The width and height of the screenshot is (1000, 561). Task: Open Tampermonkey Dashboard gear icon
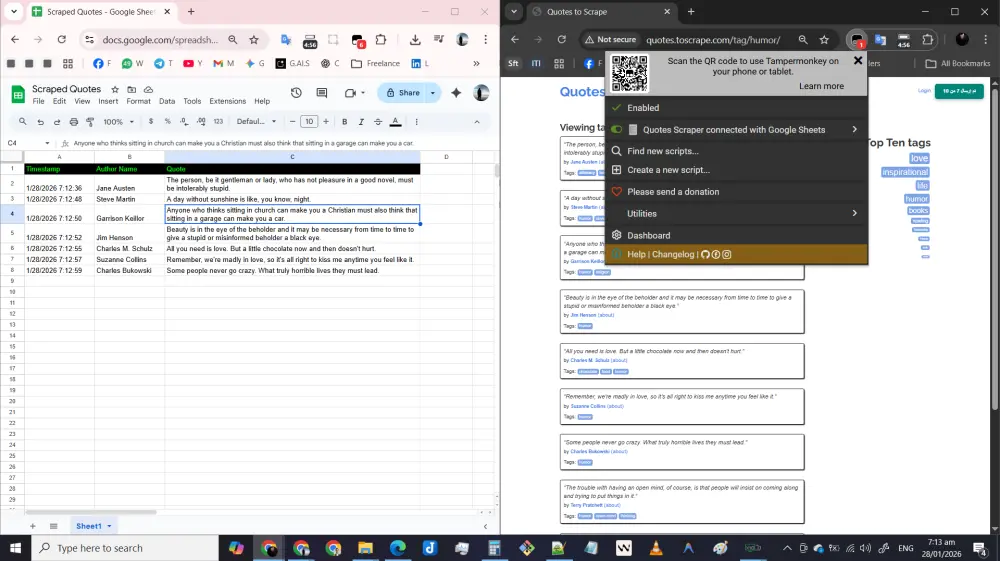(617, 235)
